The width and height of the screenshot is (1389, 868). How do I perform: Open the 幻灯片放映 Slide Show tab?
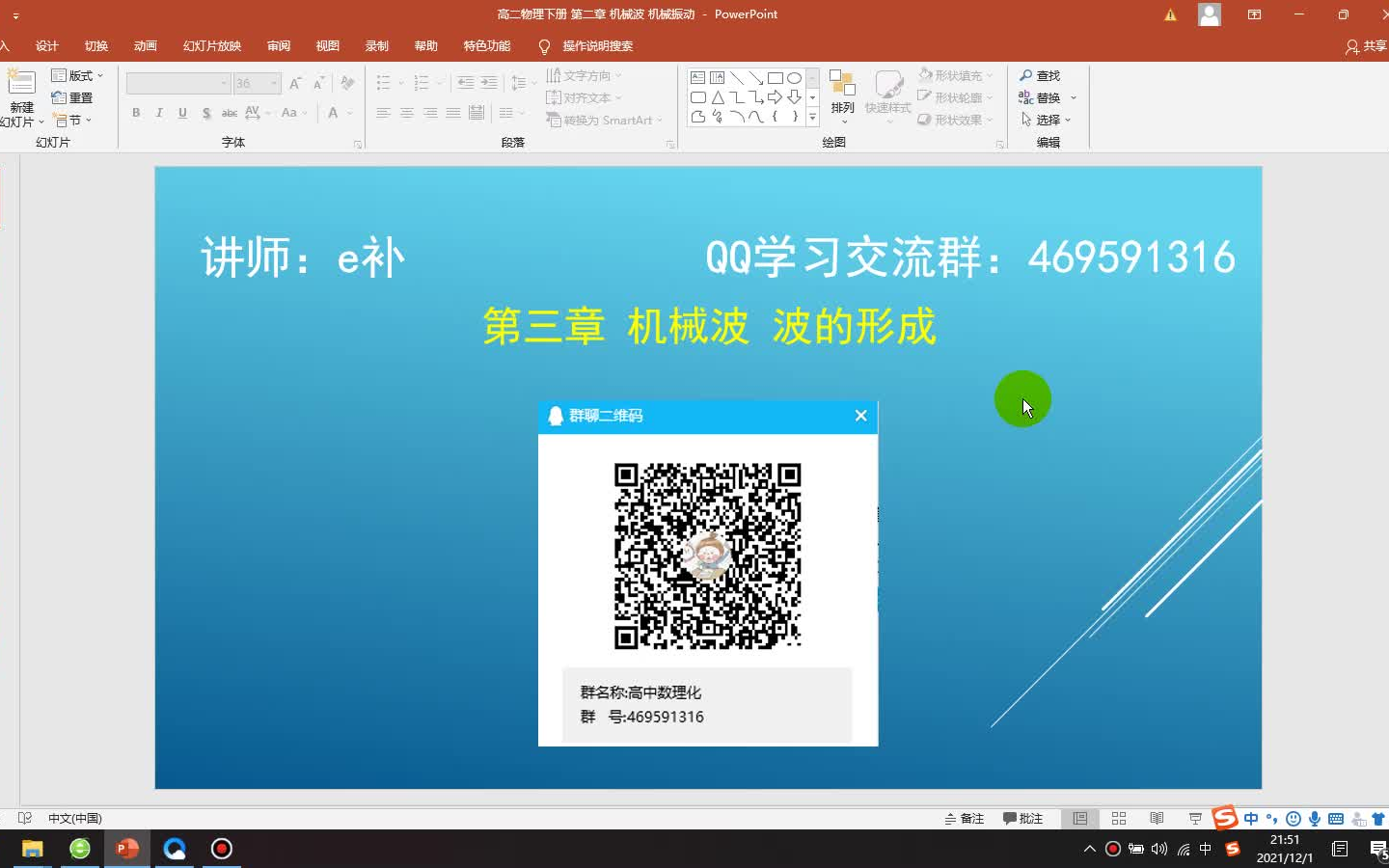coord(212,45)
